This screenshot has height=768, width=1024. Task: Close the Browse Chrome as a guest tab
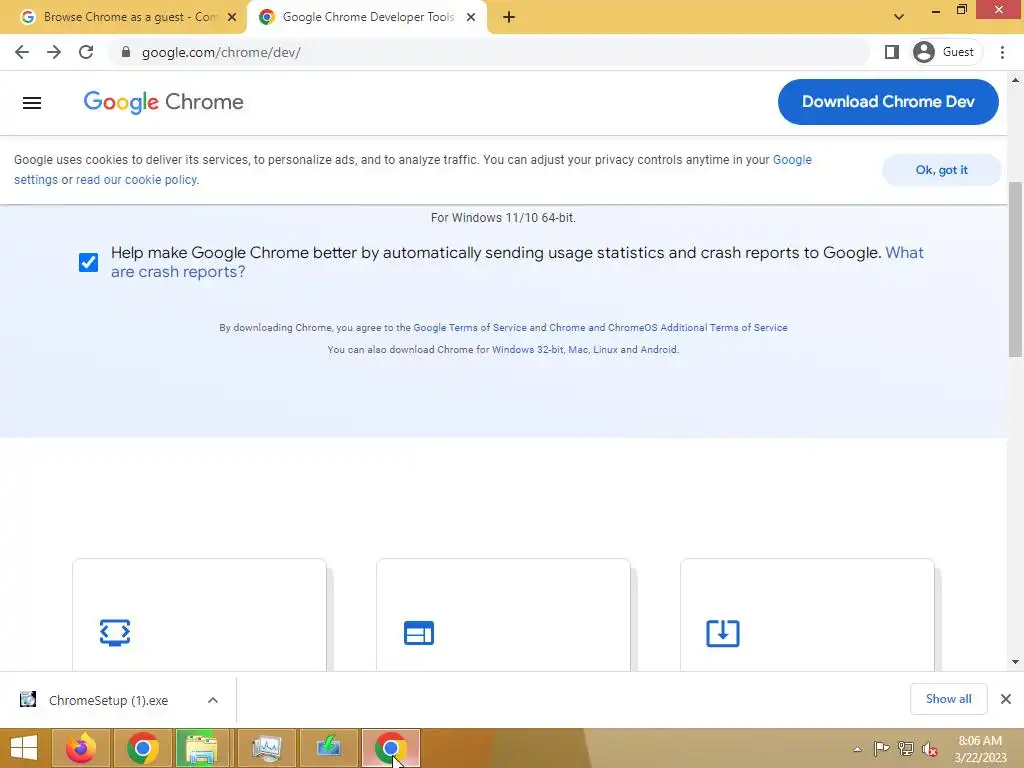tap(232, 17)
